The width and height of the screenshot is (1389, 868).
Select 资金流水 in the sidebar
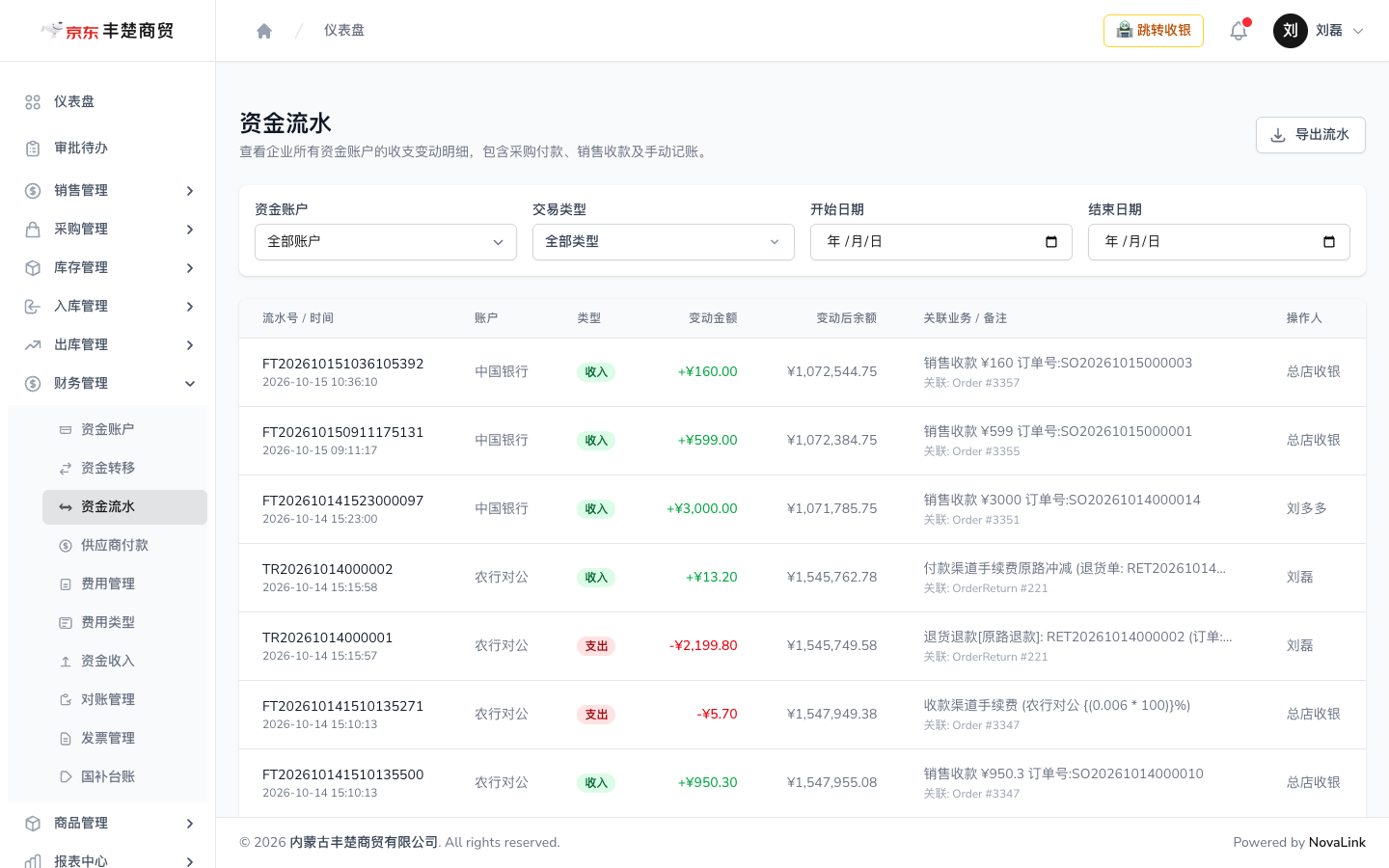[x=124, y=507]
